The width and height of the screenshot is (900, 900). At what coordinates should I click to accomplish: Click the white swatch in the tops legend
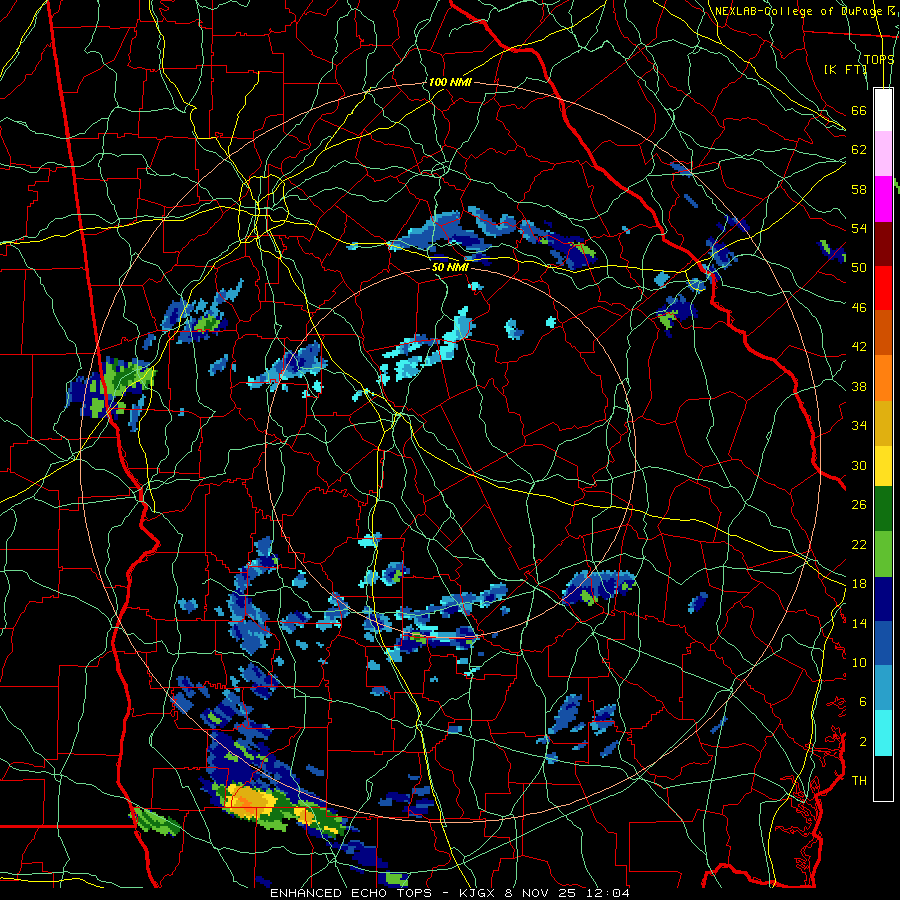(x=883, y=110)
